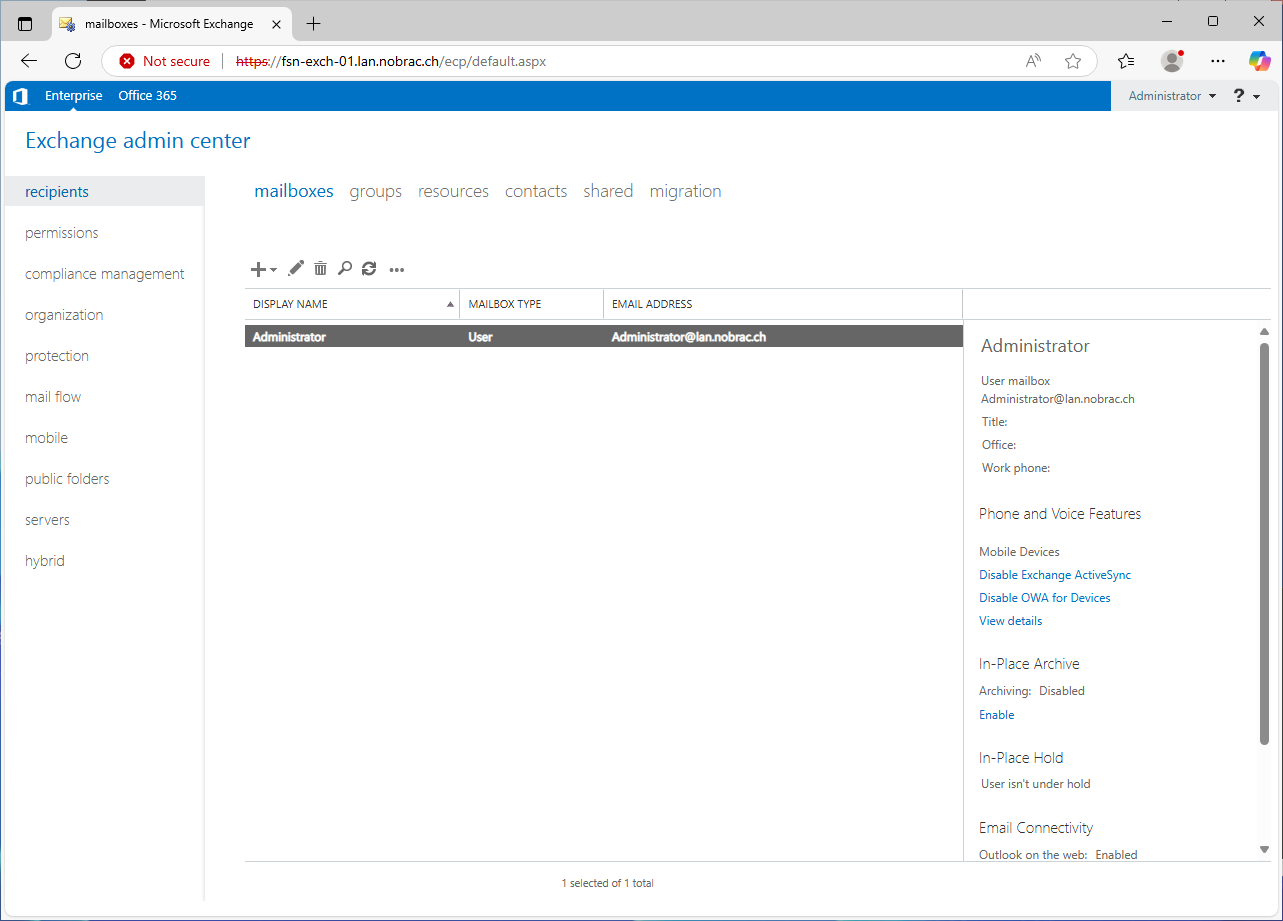Click the New mailbox plus icon

pos(258,269)
